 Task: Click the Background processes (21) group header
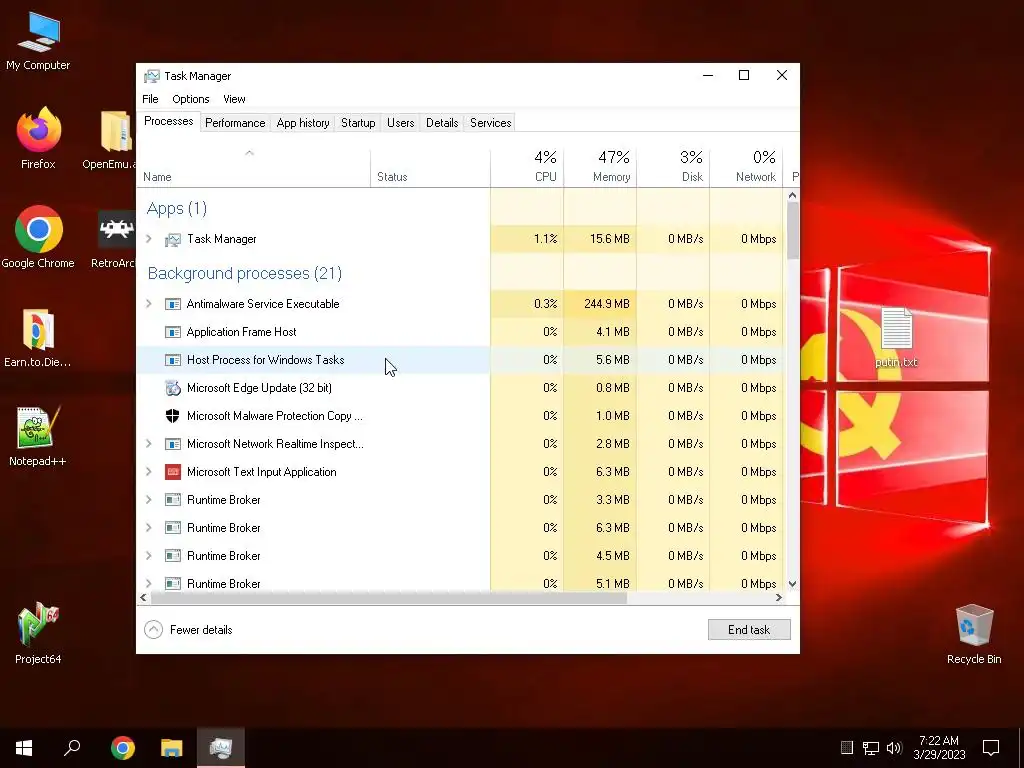245,273
